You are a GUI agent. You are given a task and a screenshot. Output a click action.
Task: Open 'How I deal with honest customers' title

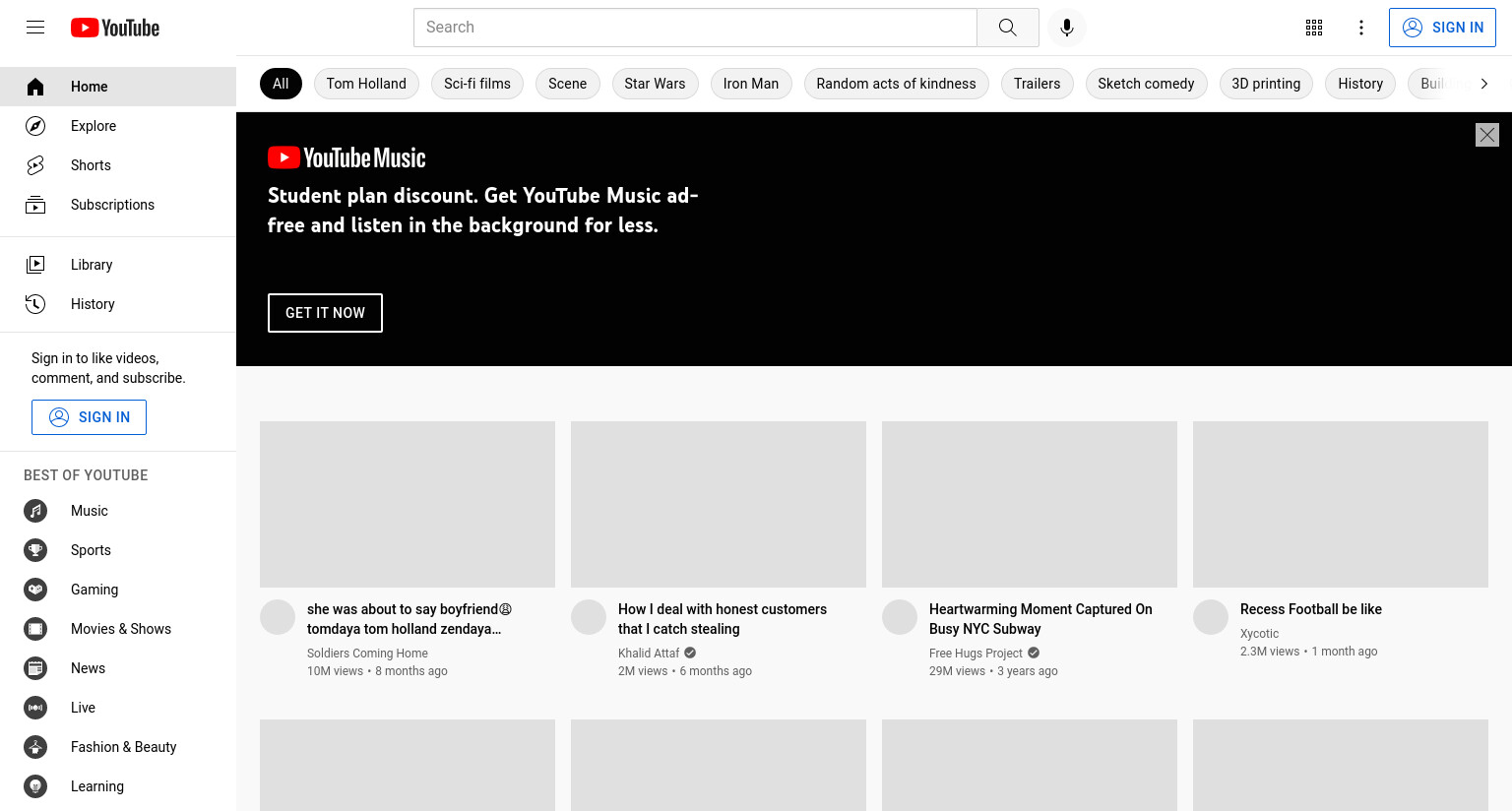tap(723, 619)
